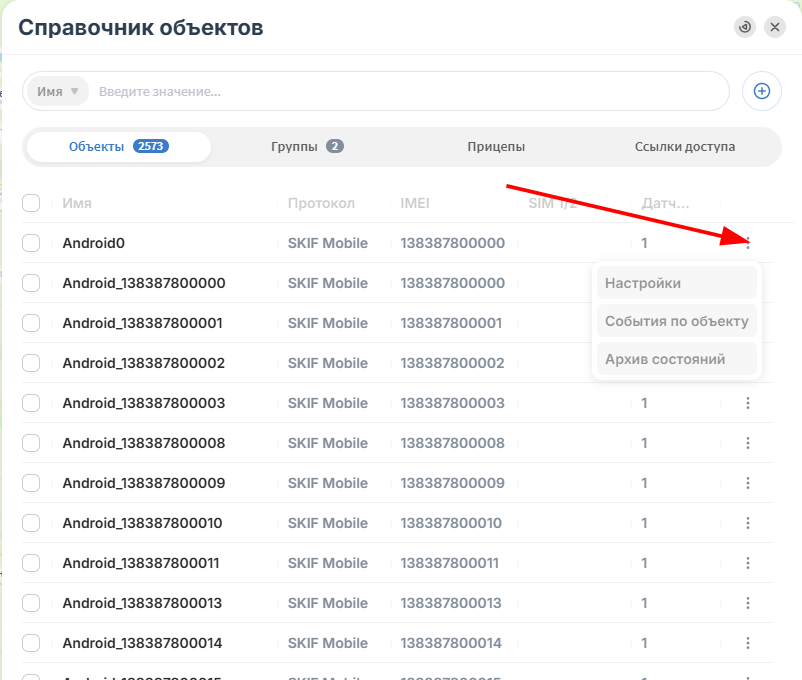Click name Android_138387800011
This screenshot has height=680, width=802.
click(141, 563)
